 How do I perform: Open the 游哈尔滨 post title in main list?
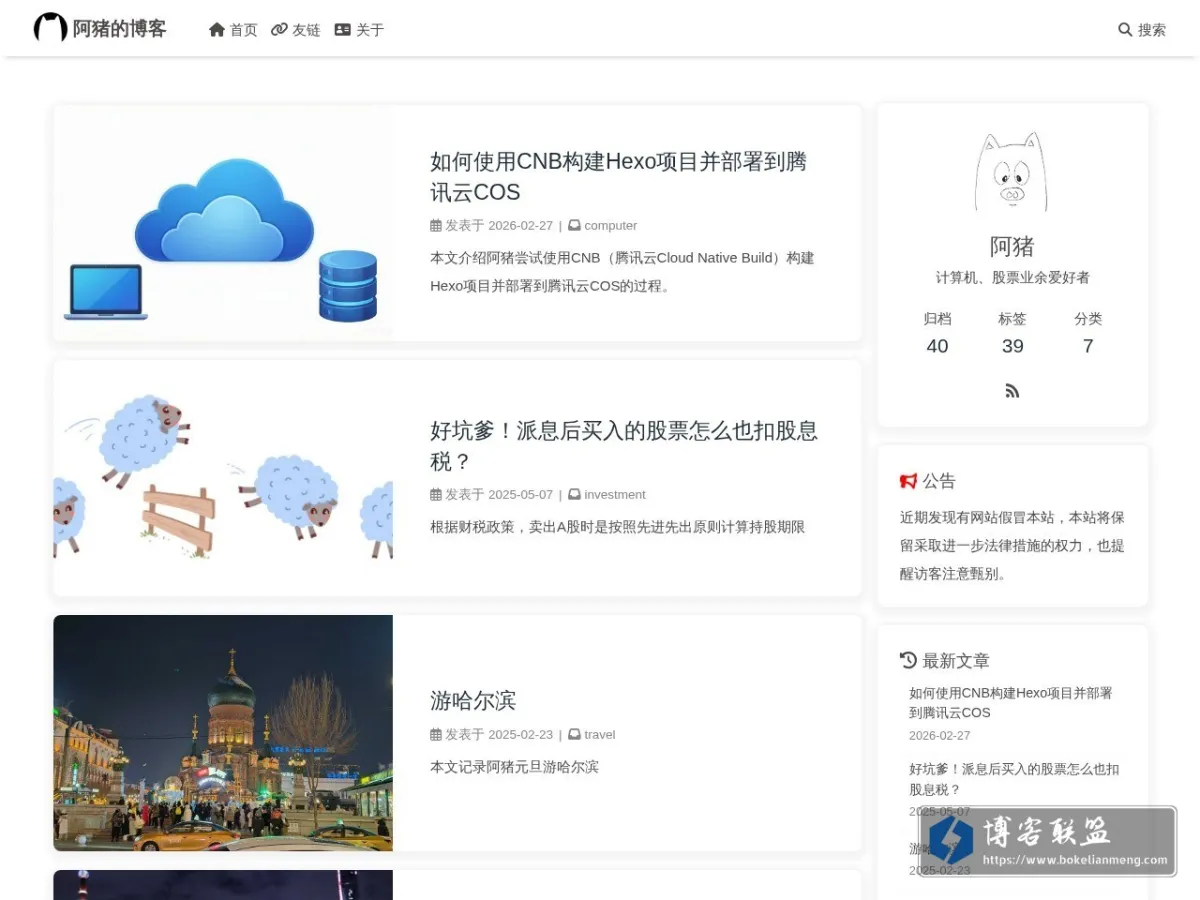click(x=473, y=701)
